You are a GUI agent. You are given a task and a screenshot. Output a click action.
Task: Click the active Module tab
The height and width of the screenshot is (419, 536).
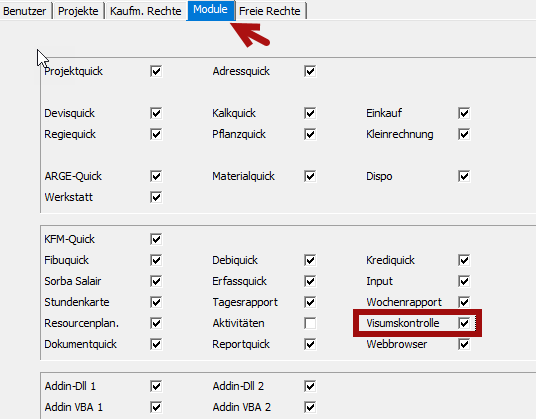pos(210,10)
